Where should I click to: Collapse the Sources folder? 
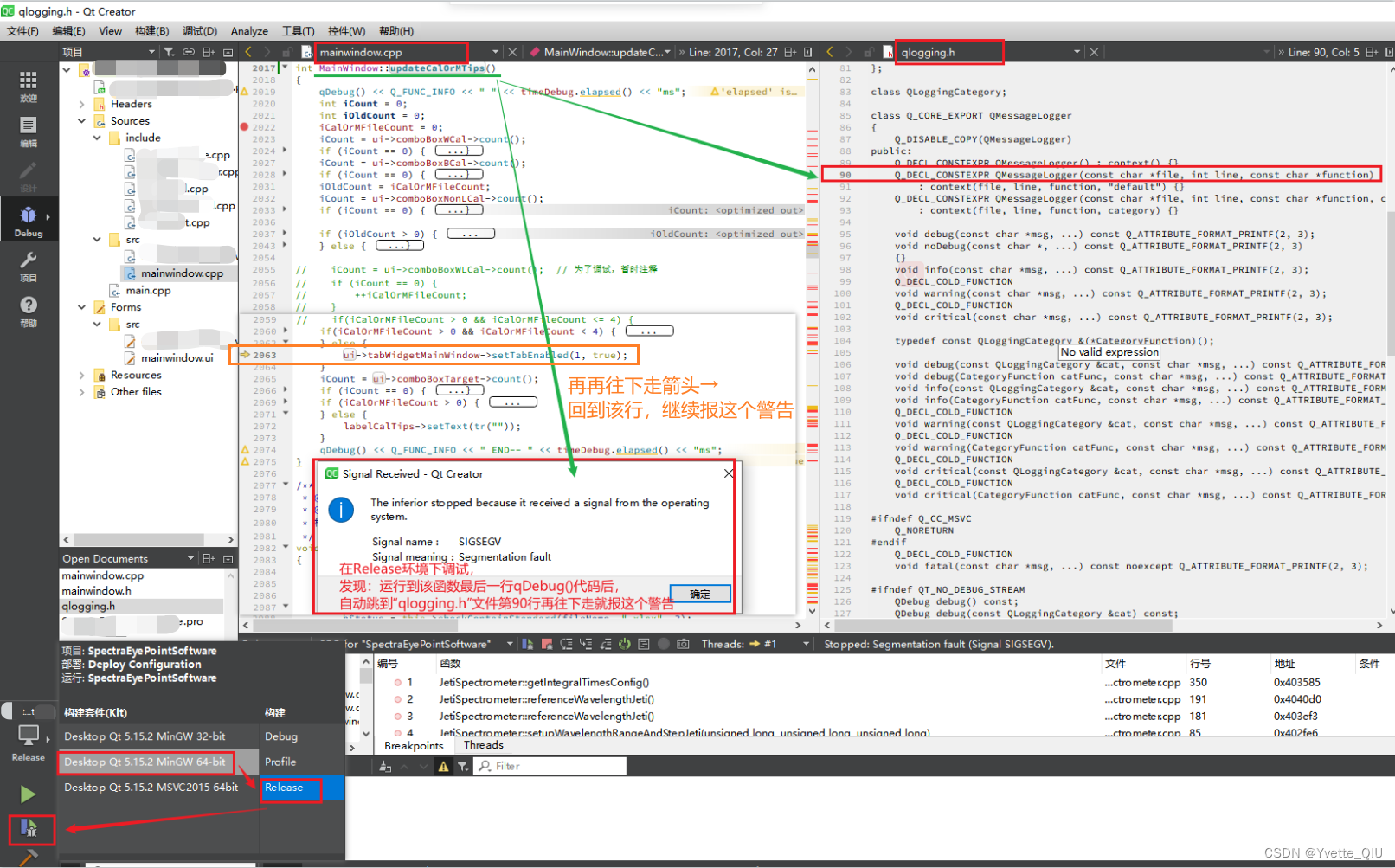(x=82, y=121)
